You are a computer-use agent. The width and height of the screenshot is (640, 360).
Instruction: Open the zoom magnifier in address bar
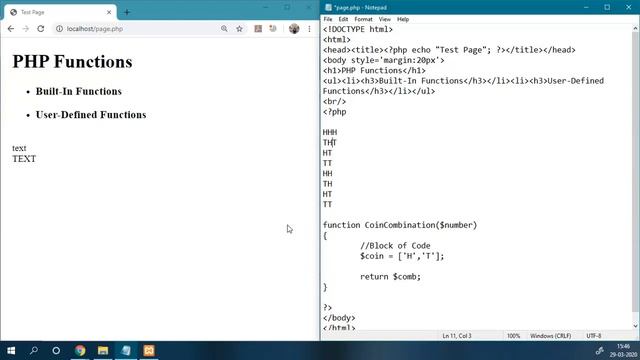(224, 29)
